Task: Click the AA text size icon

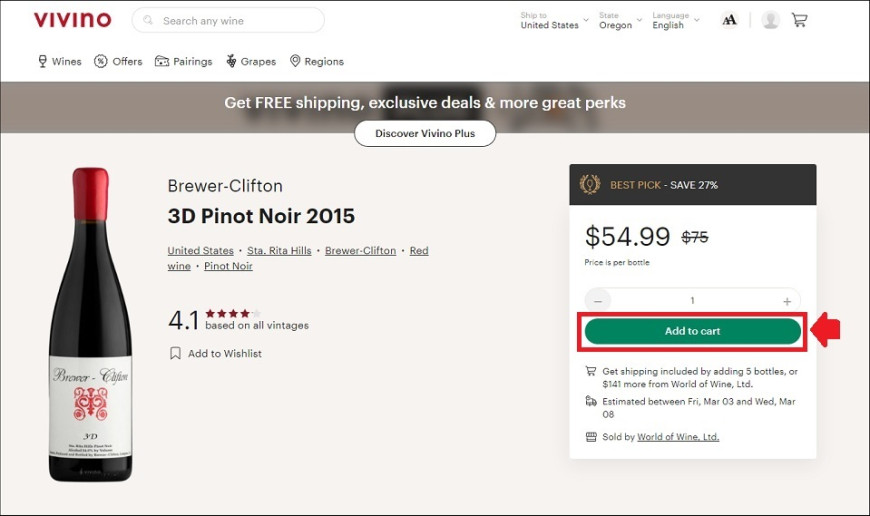Action: [x=729, y=20]
